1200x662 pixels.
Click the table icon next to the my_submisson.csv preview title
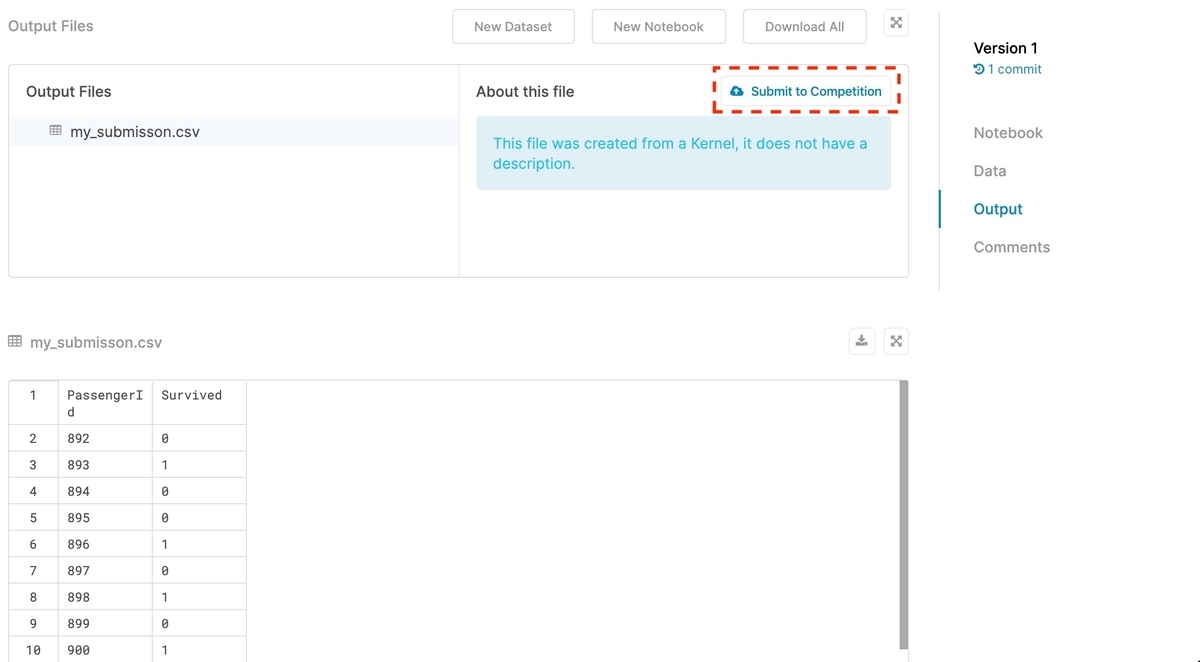pyautogui.click(x=15, y=341)
